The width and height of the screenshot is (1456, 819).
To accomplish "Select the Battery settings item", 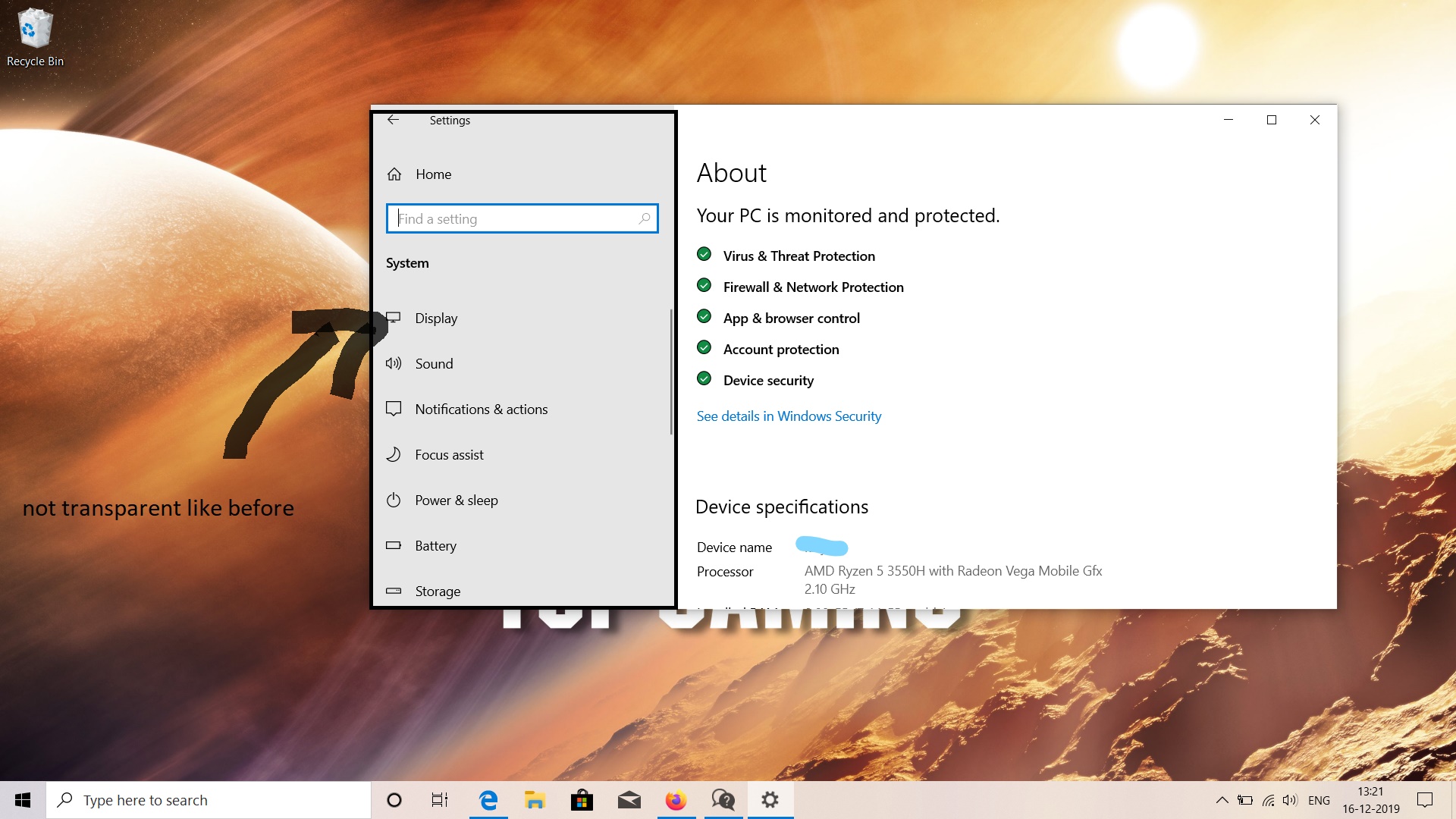I will [435, 546].
